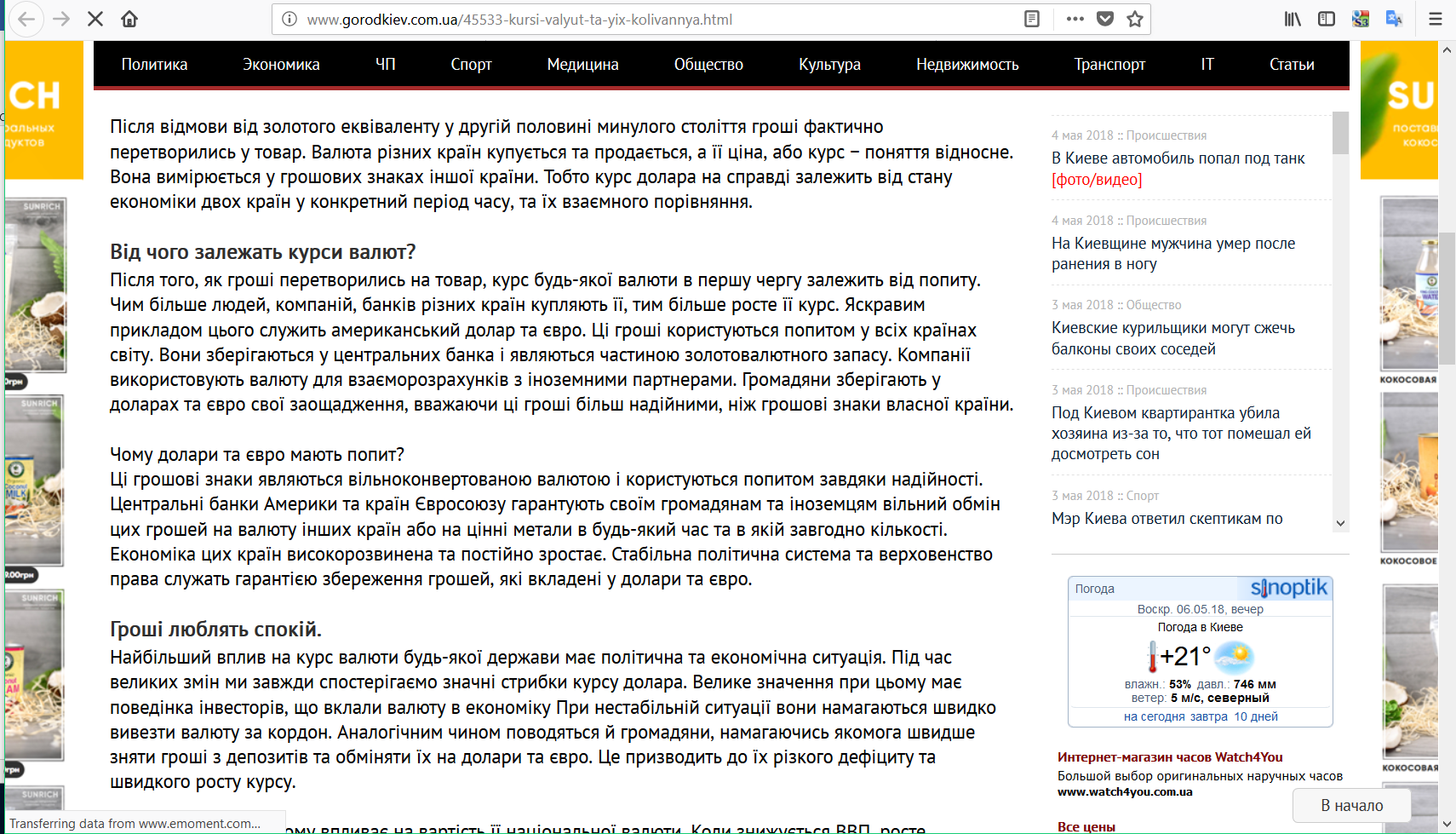Open the ЧП menu item
The height and width of the screenshot is (834, 1456).
point(386,64)
